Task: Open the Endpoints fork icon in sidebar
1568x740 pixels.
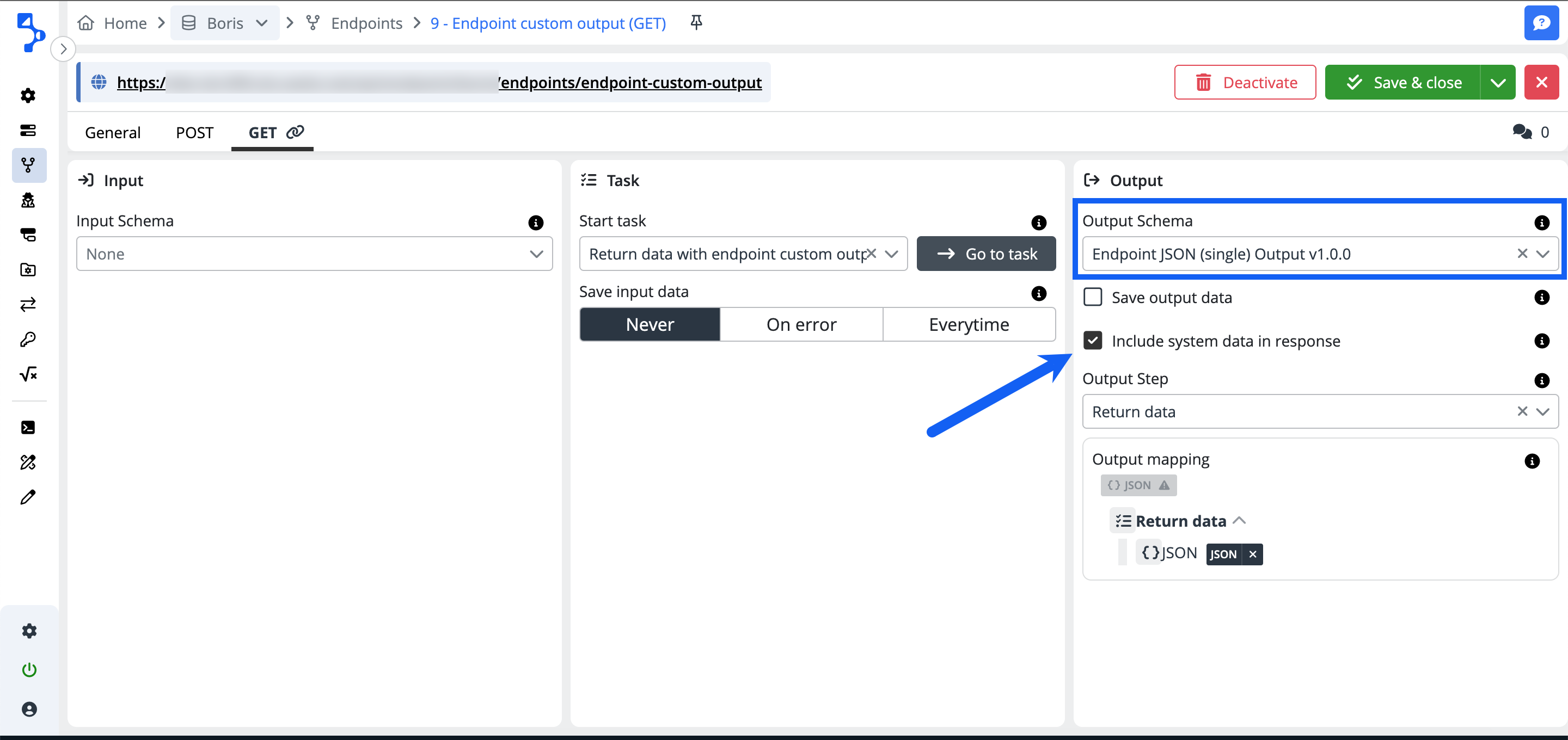Action: [x=28, y=165]
